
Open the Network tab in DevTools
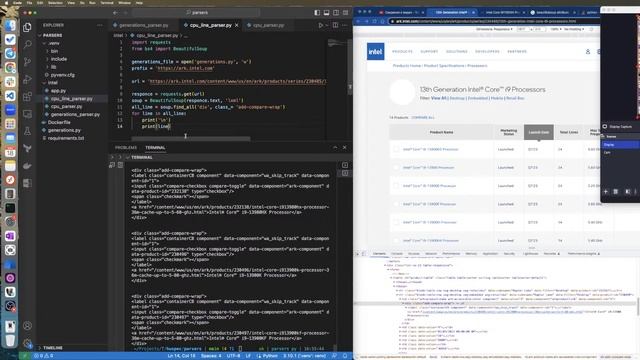(431, 254)
